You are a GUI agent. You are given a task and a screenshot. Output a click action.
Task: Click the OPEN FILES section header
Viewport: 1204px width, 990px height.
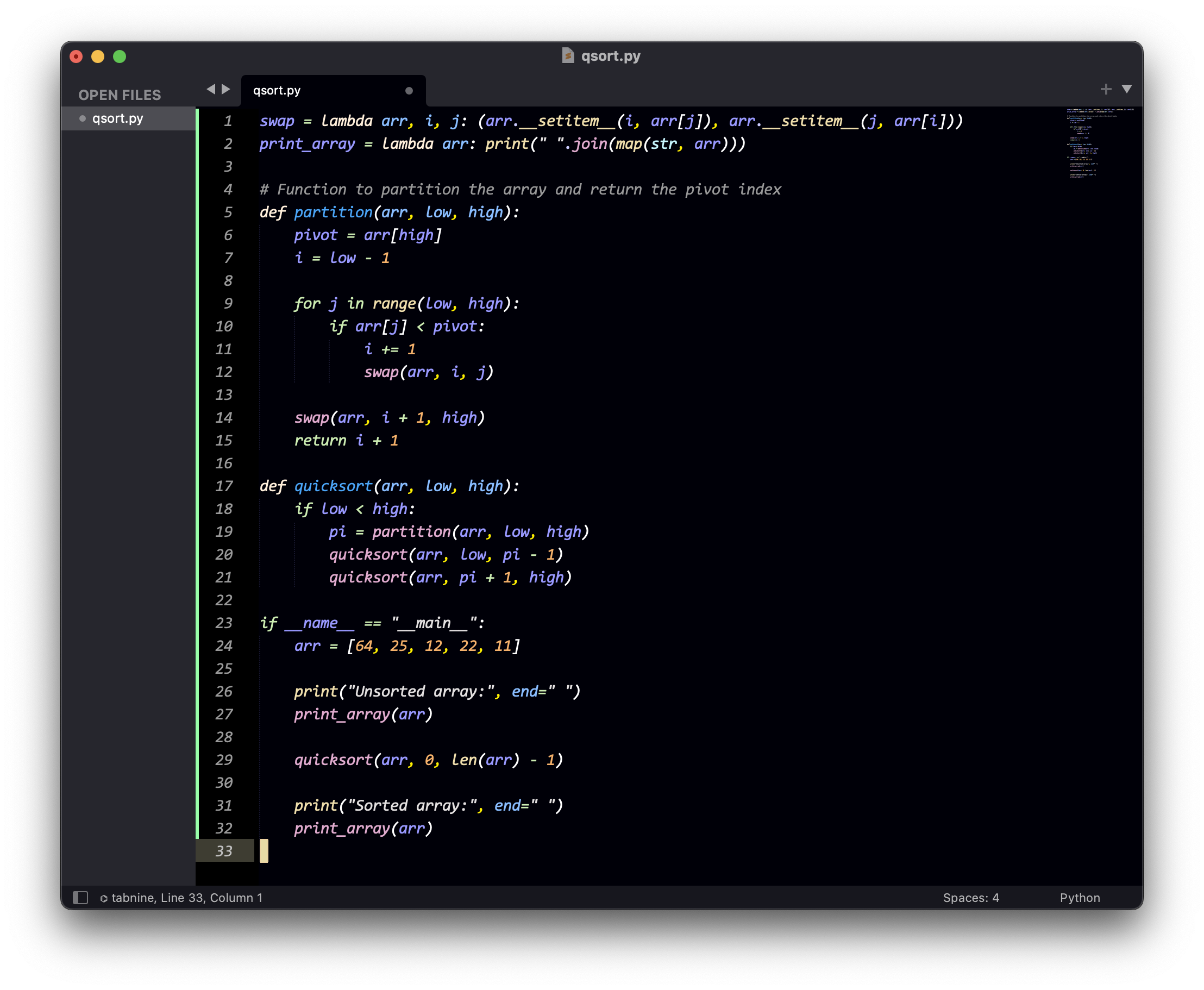pyautogui.click(x=120, y=95)
